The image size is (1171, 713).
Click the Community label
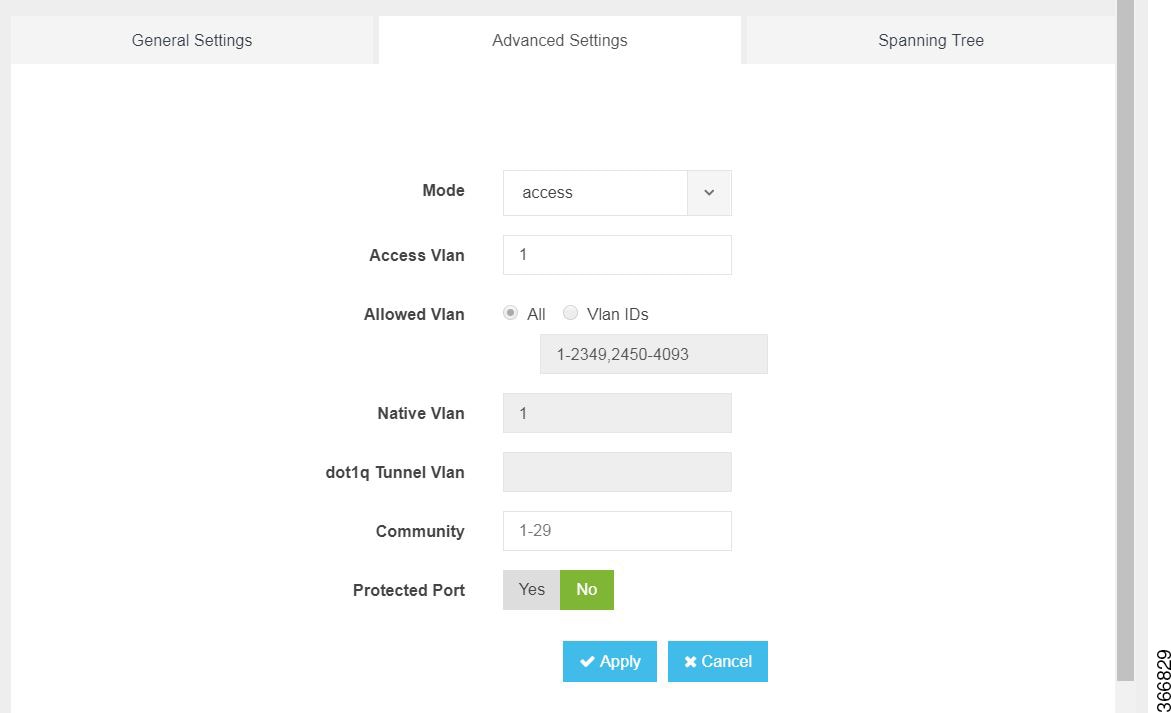420,532
